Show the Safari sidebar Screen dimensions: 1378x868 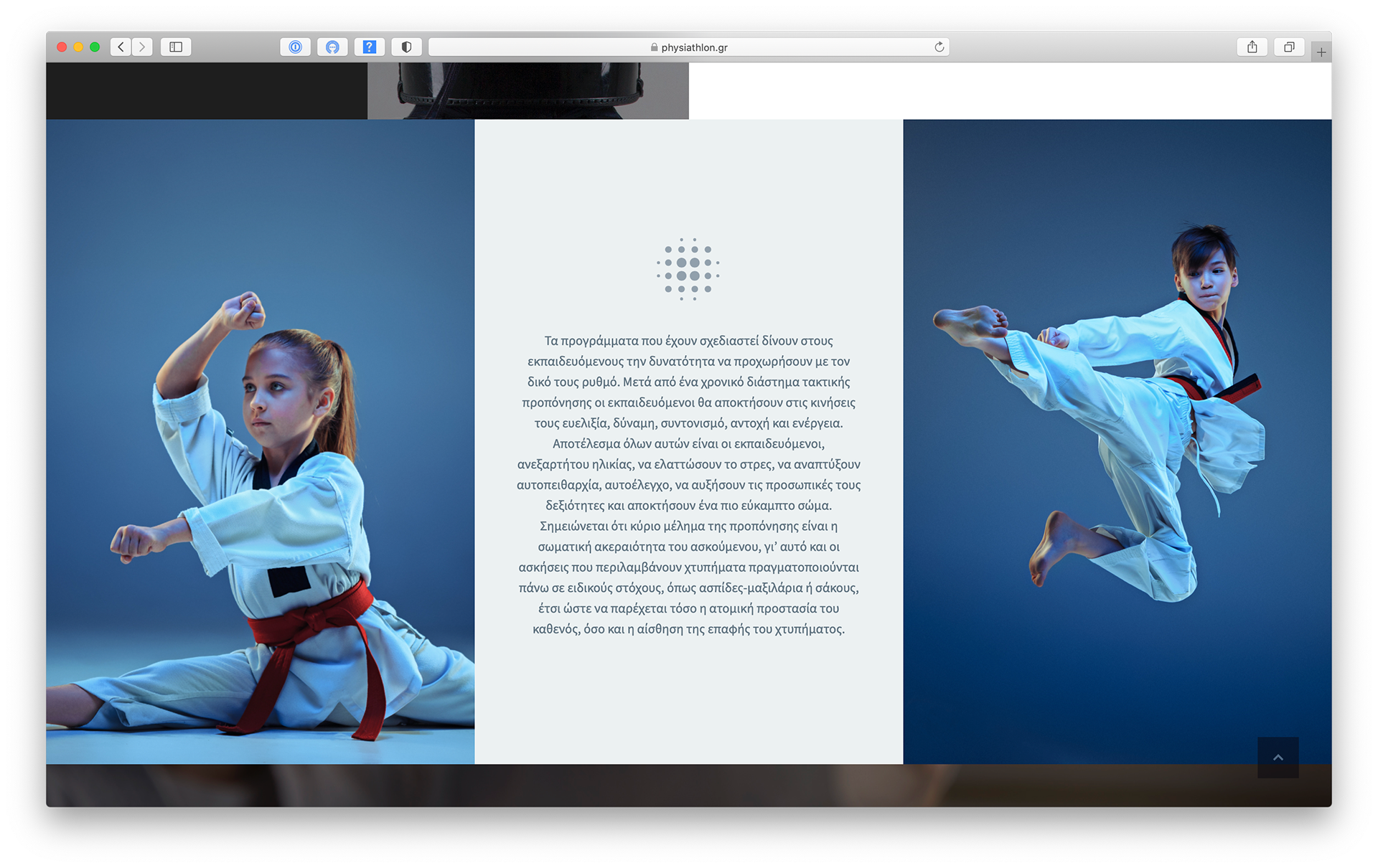tap(176, 47)
